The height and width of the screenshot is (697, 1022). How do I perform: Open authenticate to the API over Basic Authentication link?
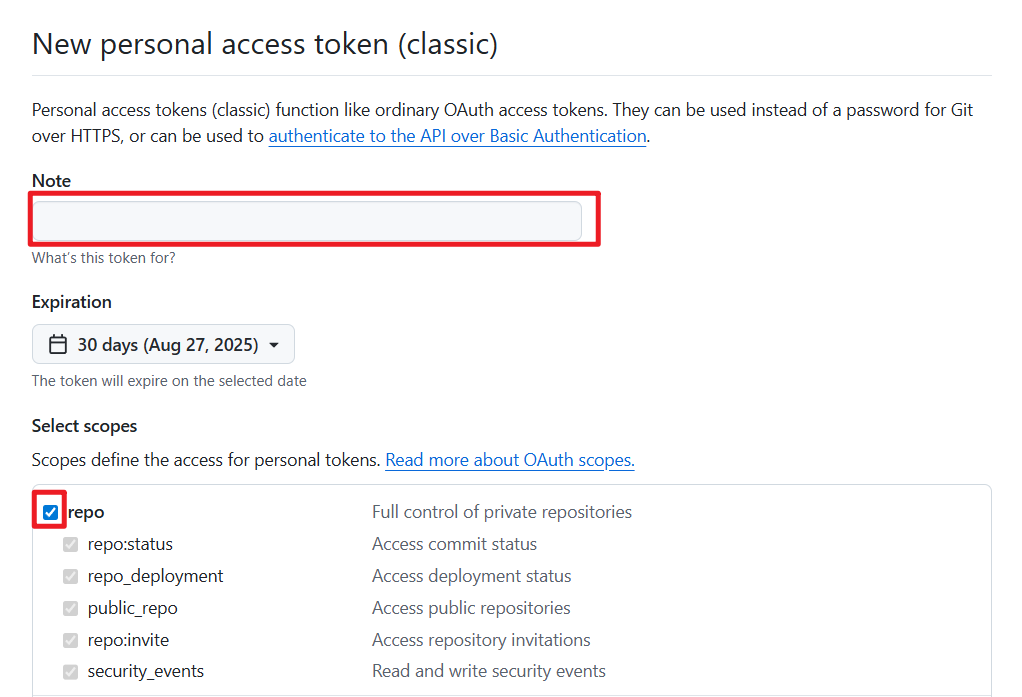pyautogui.click(x=458, y=136)
